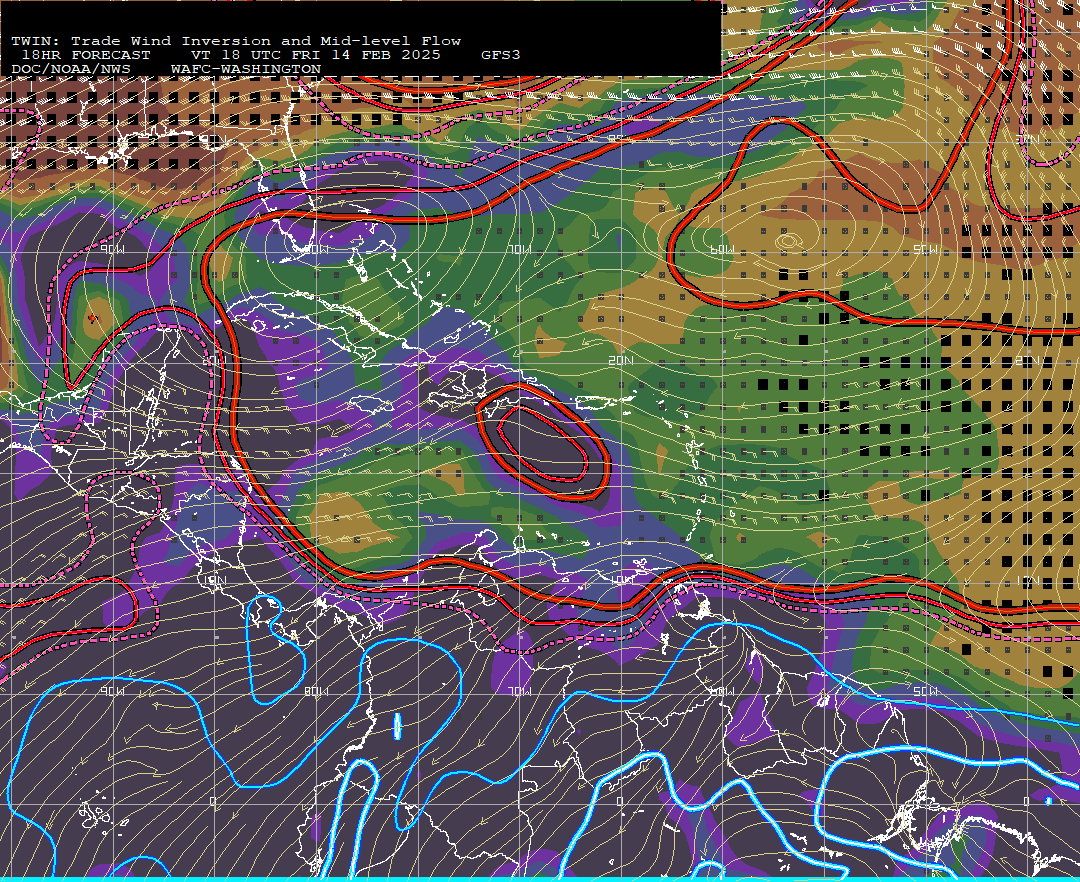The height and width of the screenshot is (882, 1080).
Task: Select the "18HR FORECAST" header text
Action: [85, 55]
